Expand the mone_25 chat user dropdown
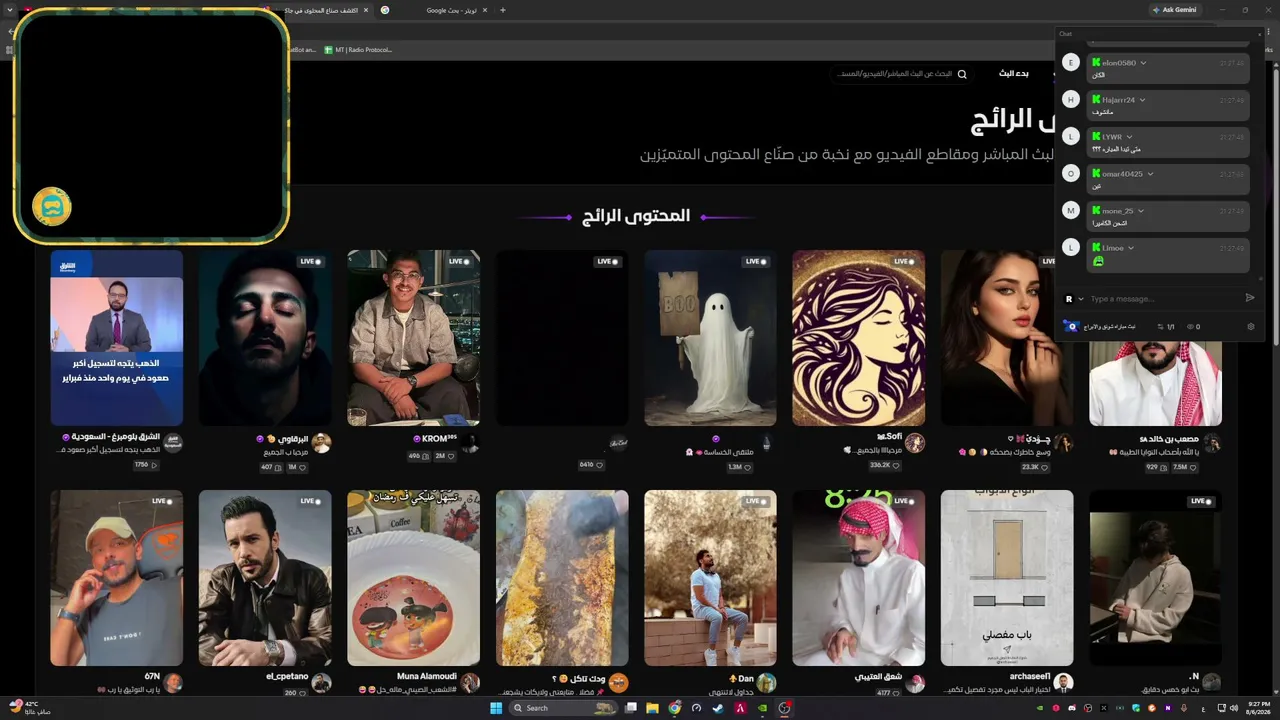This screenshot has height=720, width=1280. (x=1141, y=211)
